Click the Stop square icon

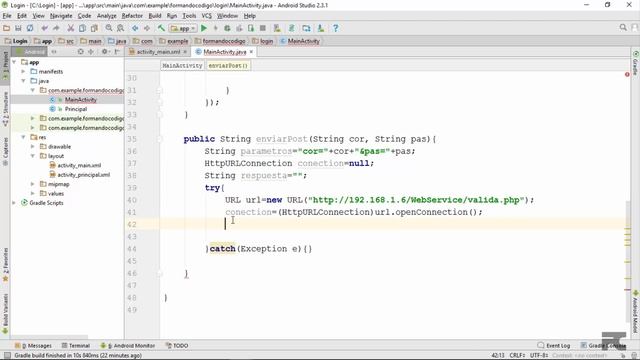coord(263,28)
